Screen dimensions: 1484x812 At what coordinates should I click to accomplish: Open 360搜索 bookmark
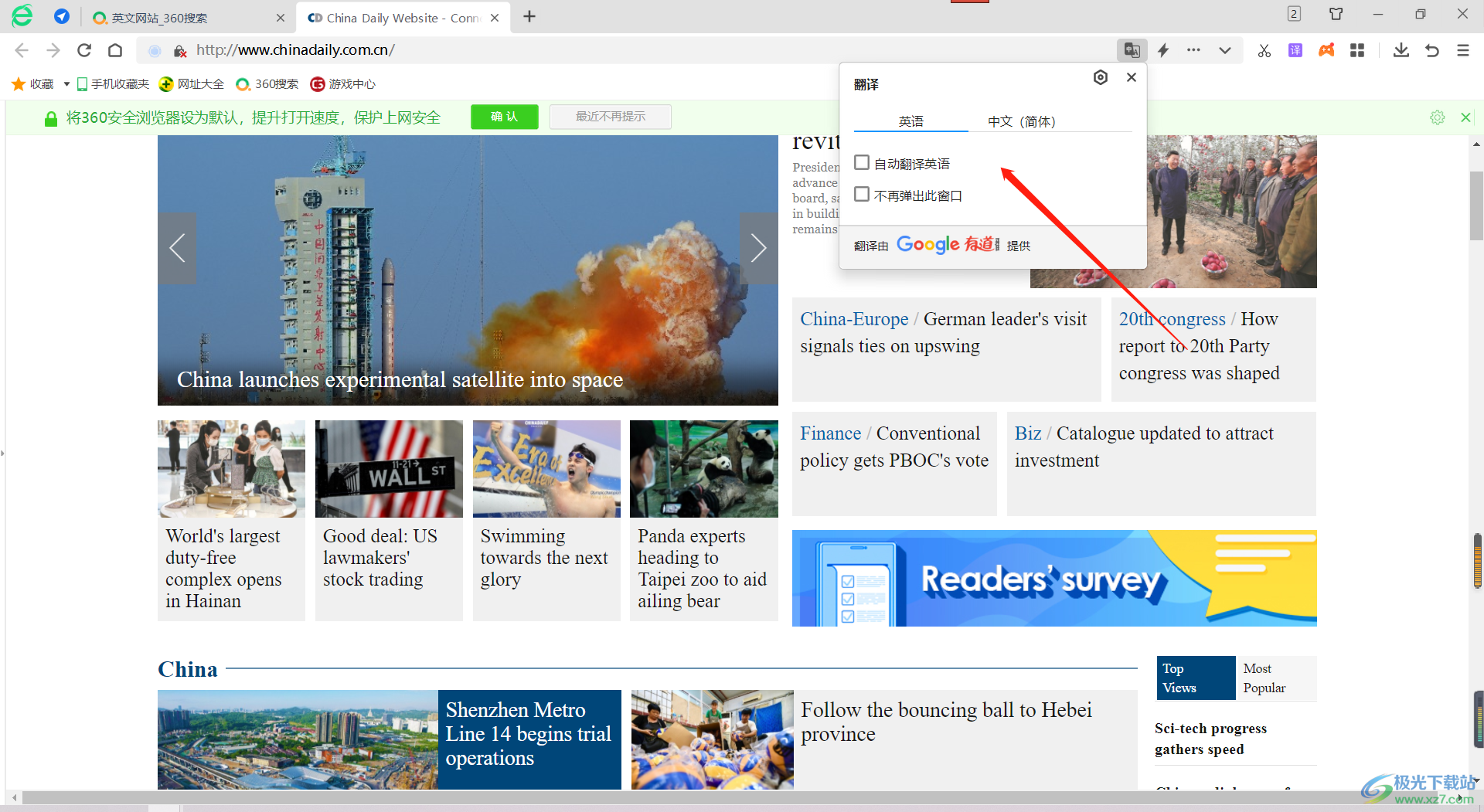pyautogui.click(x=267, y=83)
